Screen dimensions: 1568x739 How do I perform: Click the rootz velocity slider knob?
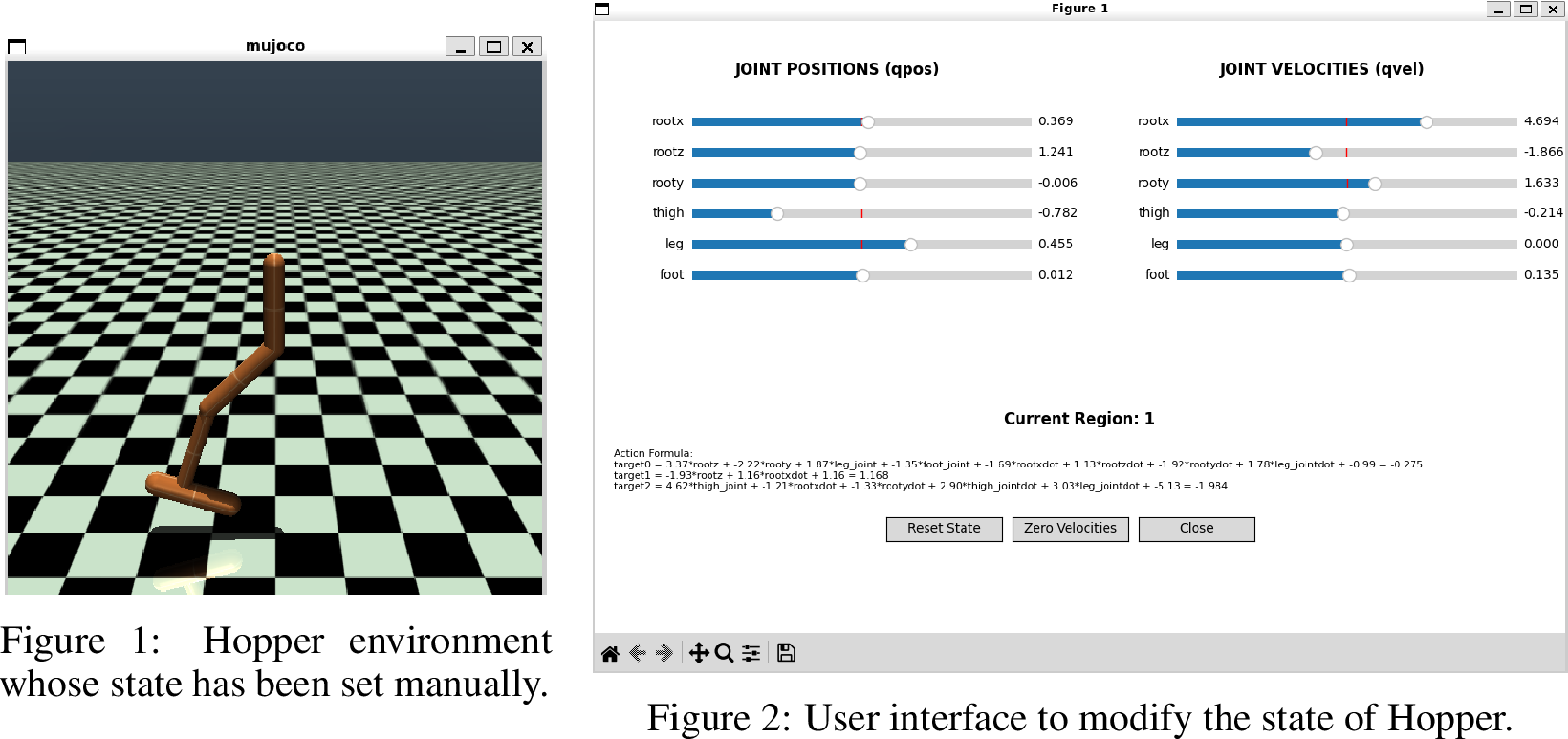1317,153
